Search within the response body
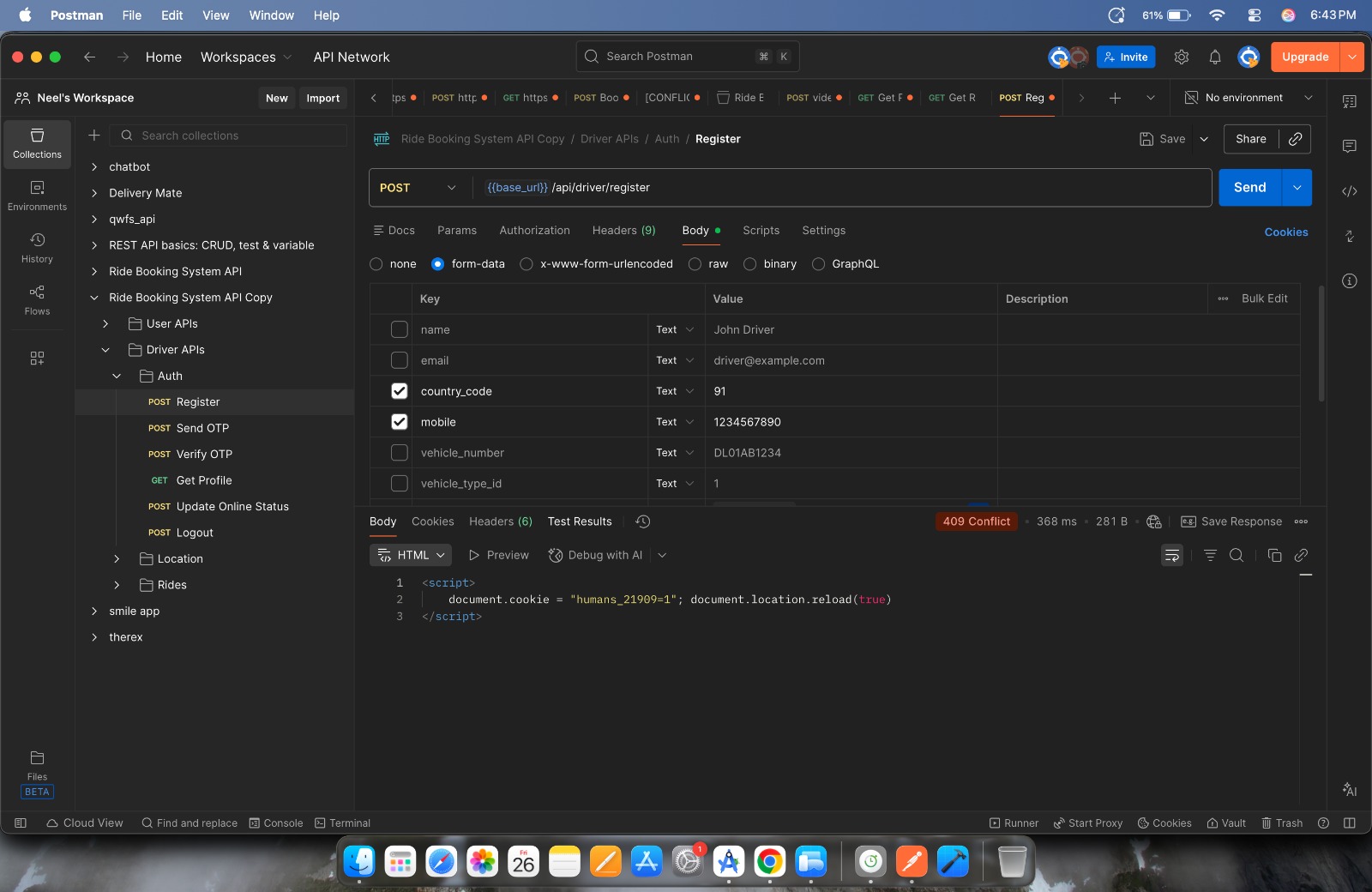 1236,556
